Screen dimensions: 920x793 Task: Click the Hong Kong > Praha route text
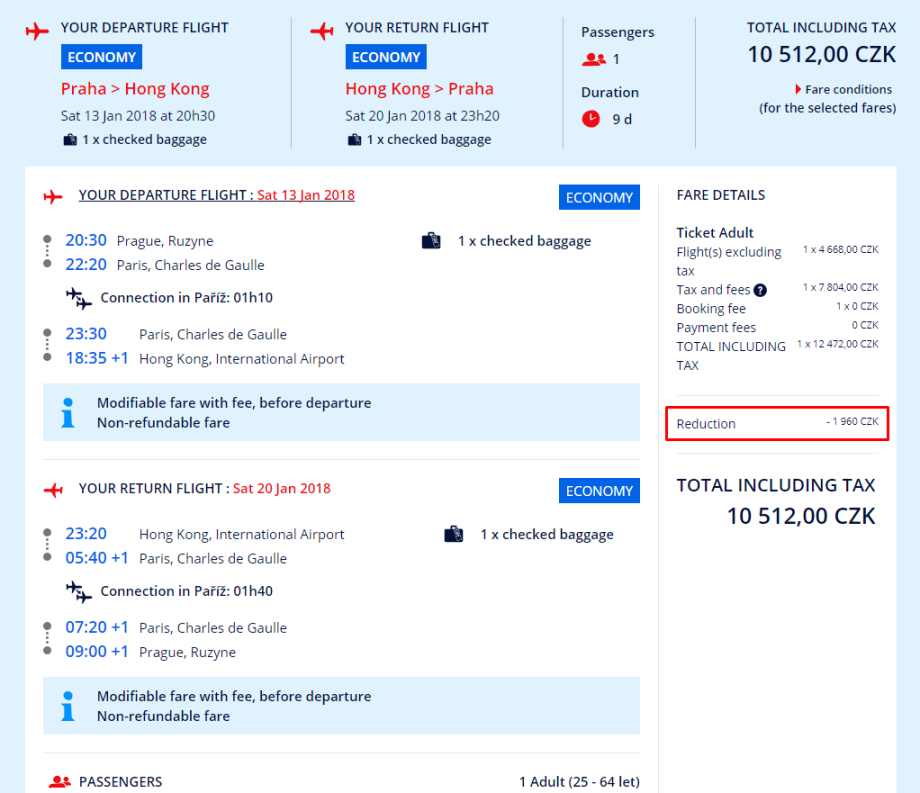coord(419,89)
